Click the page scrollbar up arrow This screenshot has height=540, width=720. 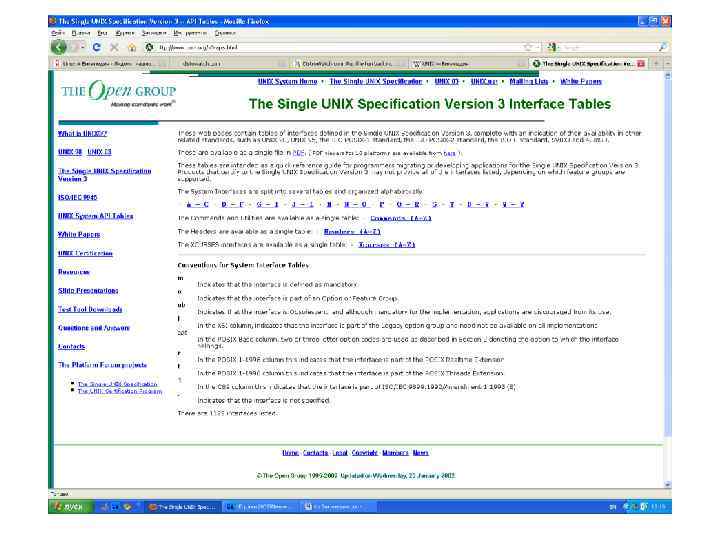[668, 76]
